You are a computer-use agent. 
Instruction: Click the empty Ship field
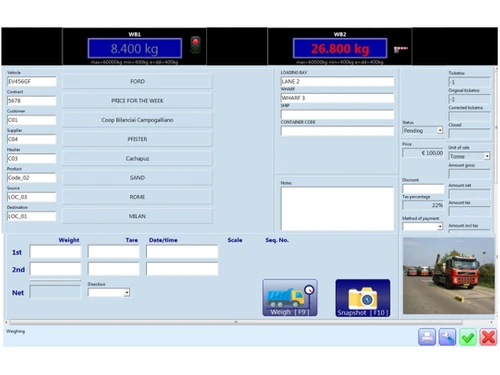pyautogui.click(x=337, y=114)
